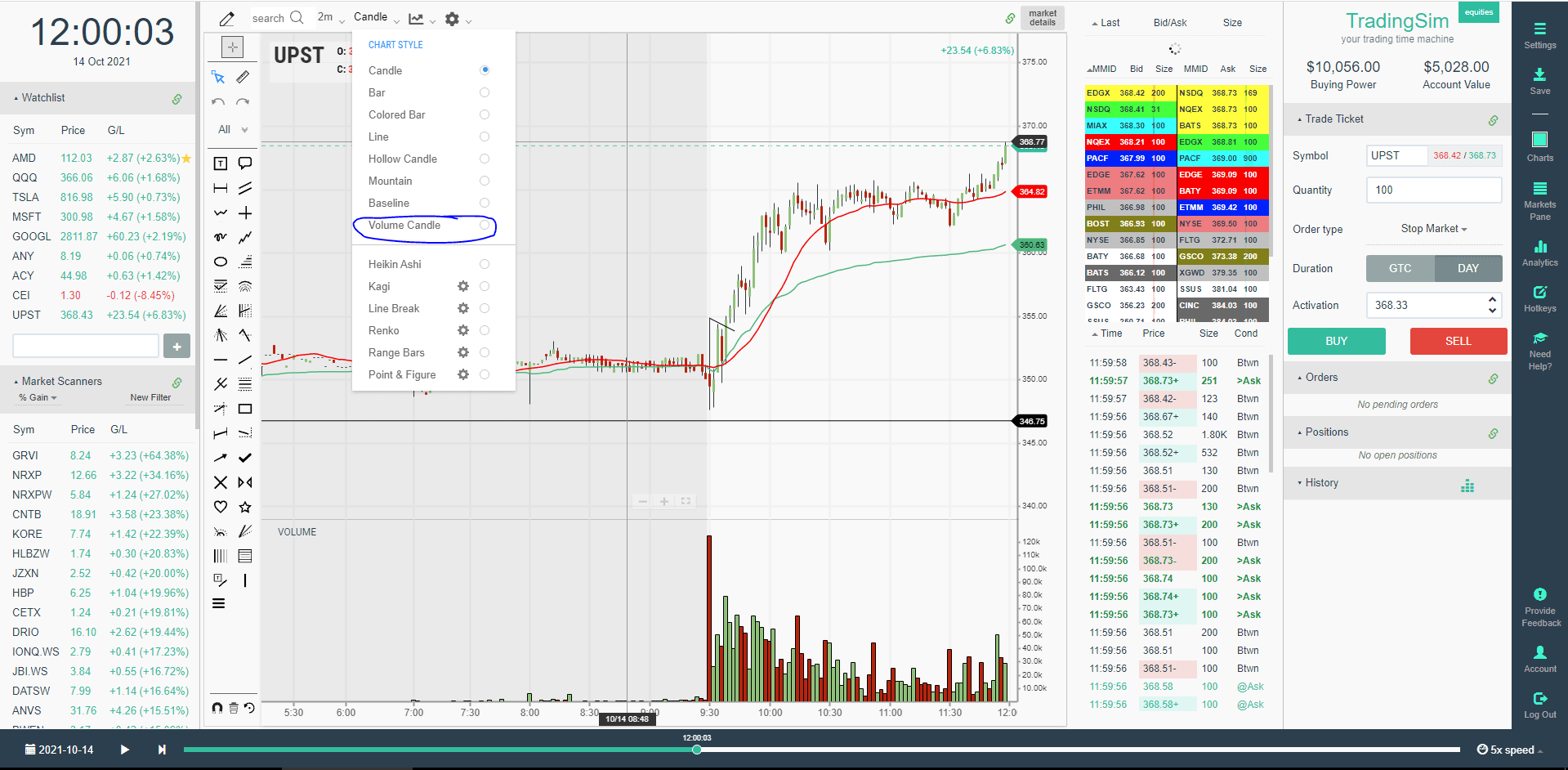This screenshot has height=770, width=1568.
Task: Click the New Filter link
Action: (x=150, y=398)
